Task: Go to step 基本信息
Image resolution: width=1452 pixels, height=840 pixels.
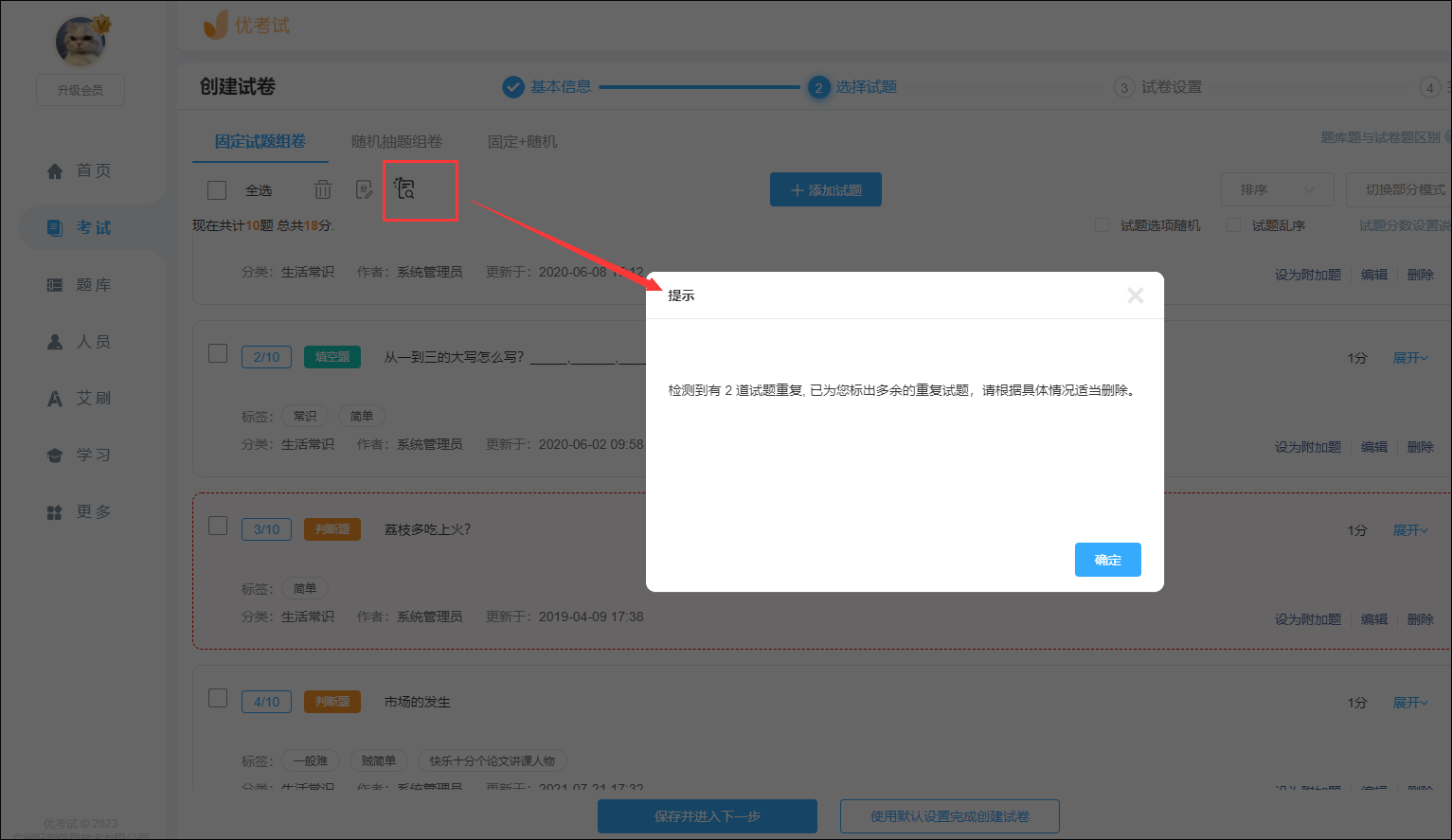Action: [547, 87]
